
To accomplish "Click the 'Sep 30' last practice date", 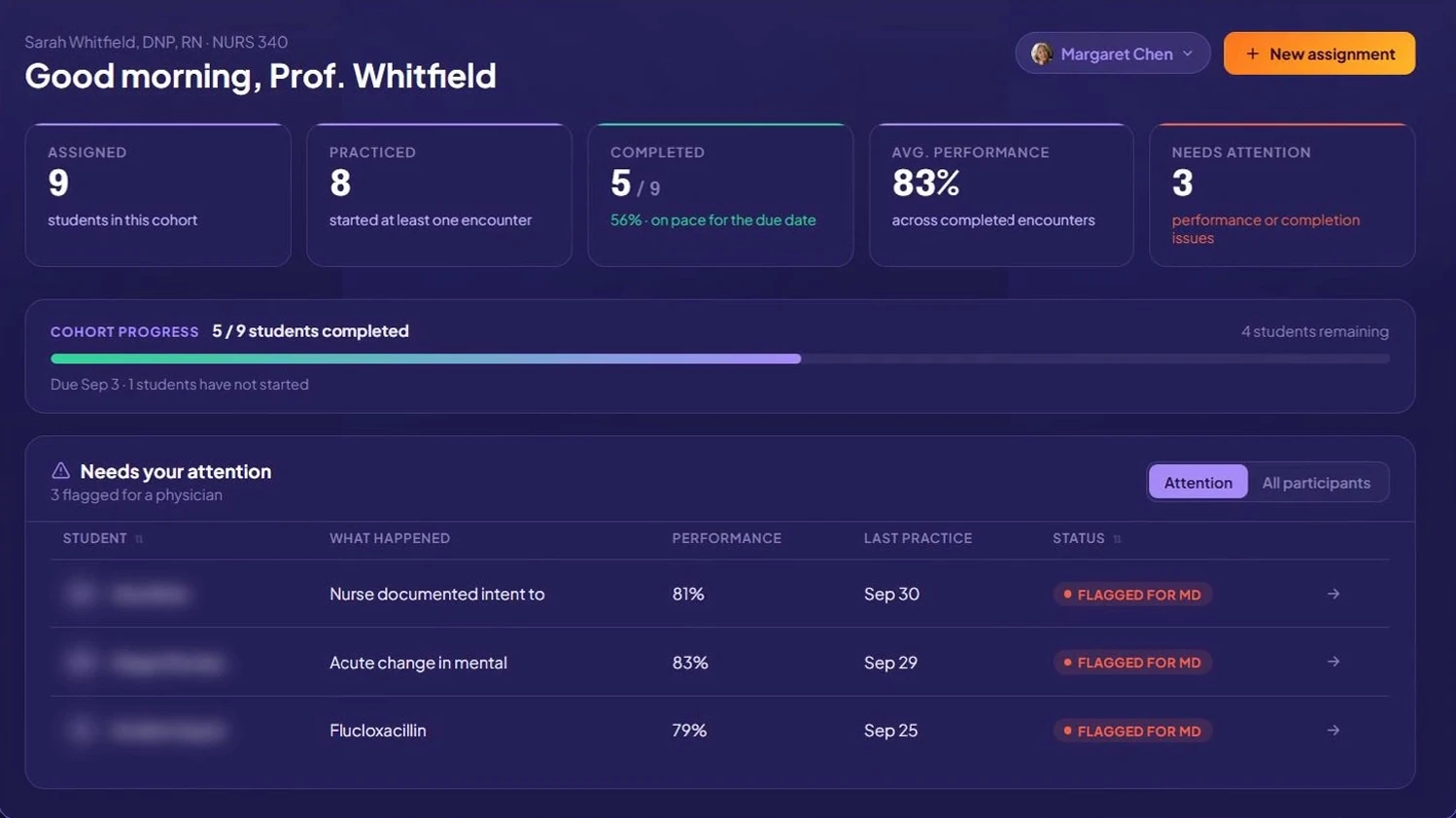I will (891, 594).
